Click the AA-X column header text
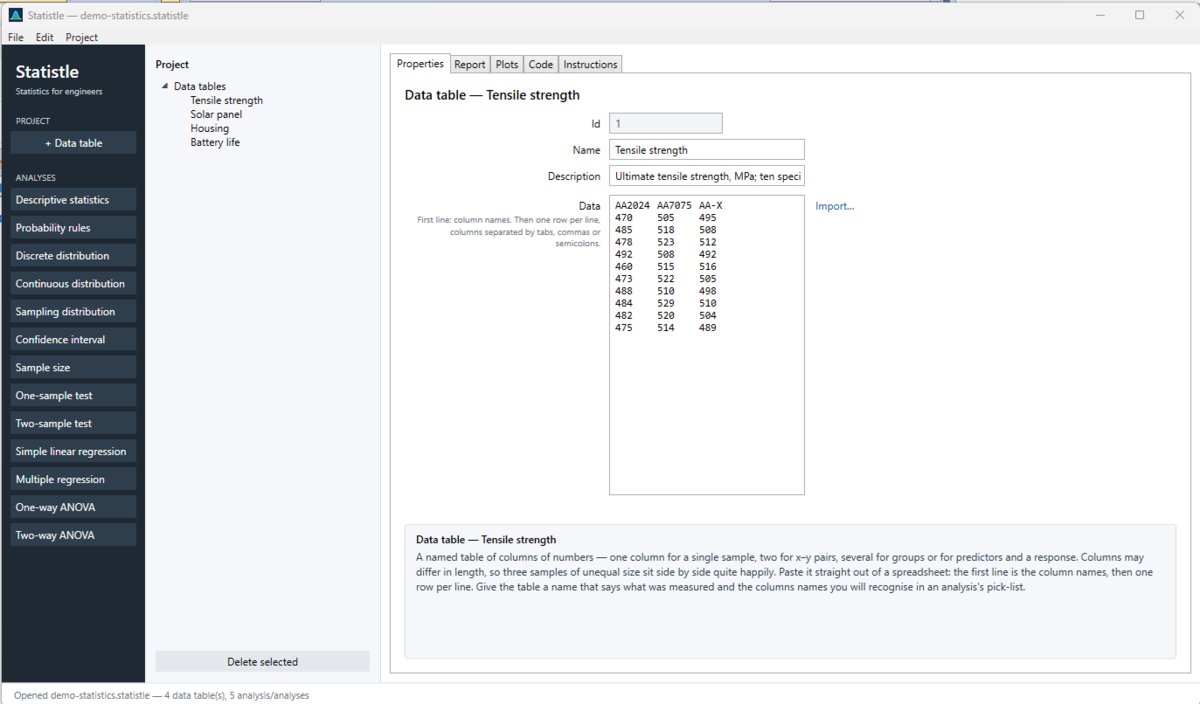This screenshot has width=1200, height=704. (711, 206)
